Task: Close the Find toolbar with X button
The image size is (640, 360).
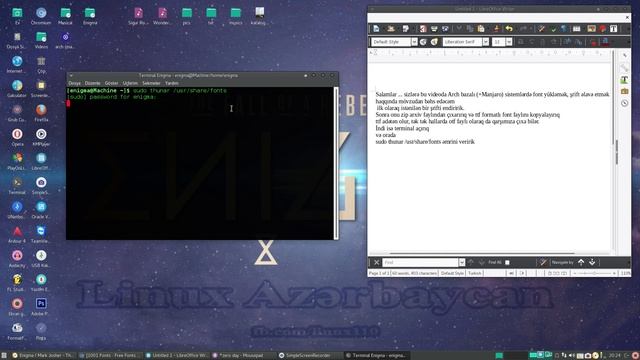Action: pyautogui.click(x=377, y=262)
